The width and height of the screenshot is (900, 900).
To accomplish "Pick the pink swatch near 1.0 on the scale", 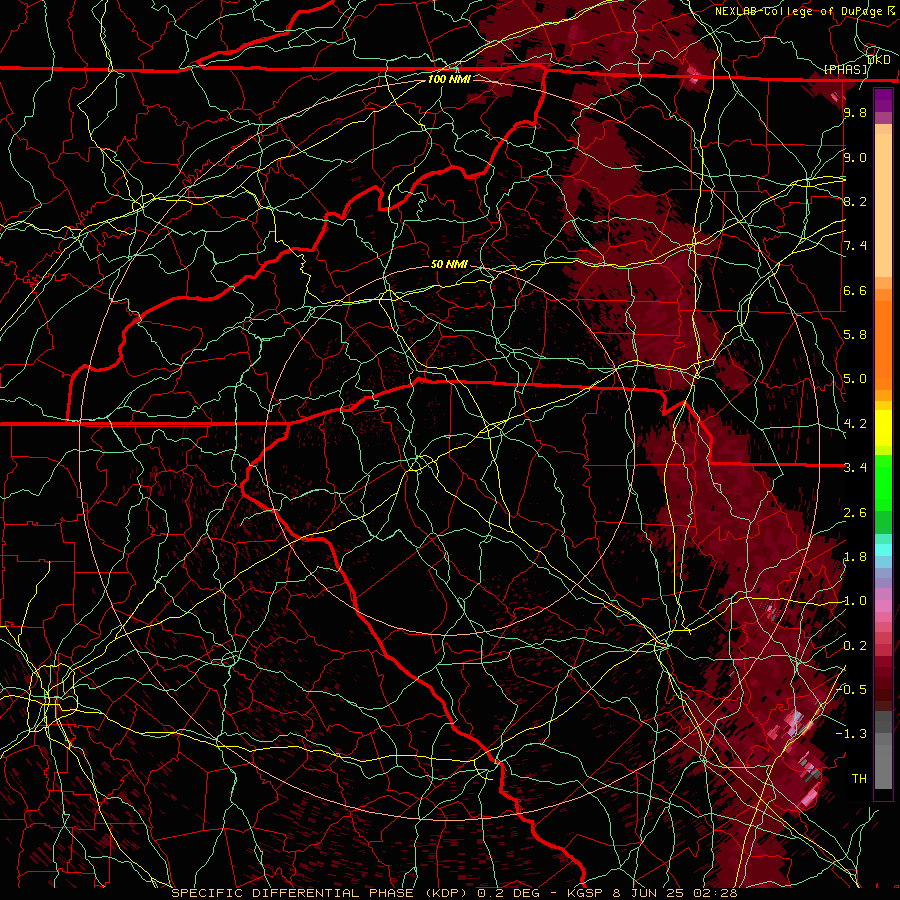I will point(883,605).
